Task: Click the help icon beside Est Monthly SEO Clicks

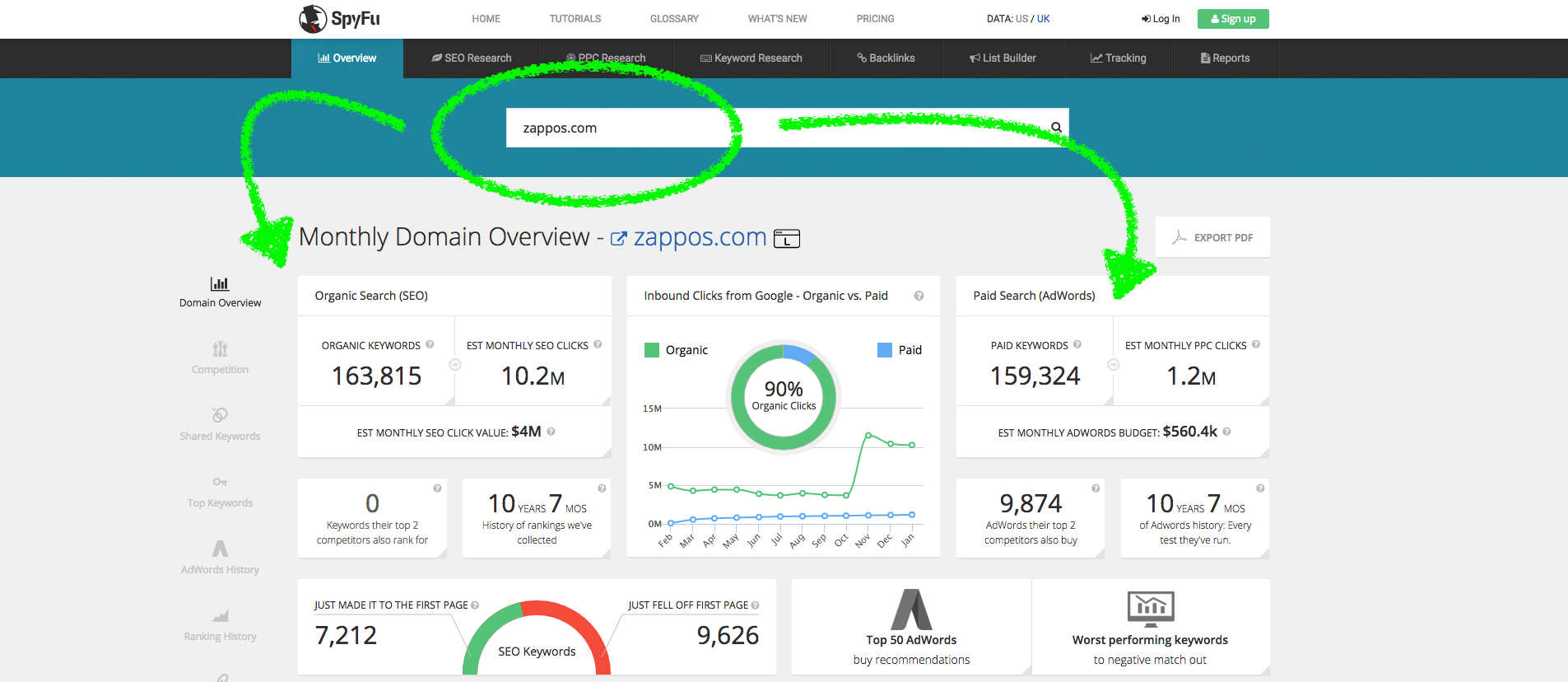Action: (598, 344)
